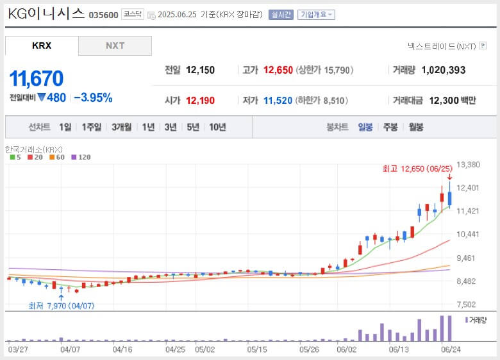Click the calendar icon beside the date
This screenshot has height=360, width=500.
tap(151, 15)
